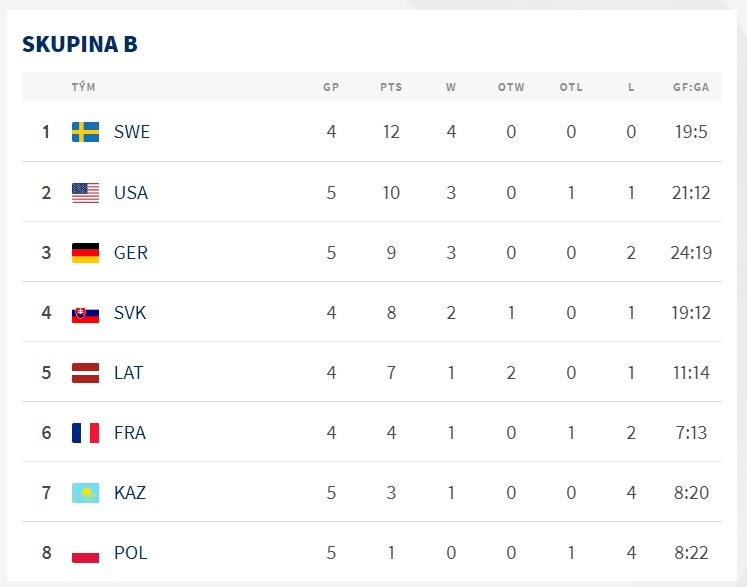Click the KAZ team name
Image resolution: width=747 pixels, height=587 pixels.
(x=130, y=493)
